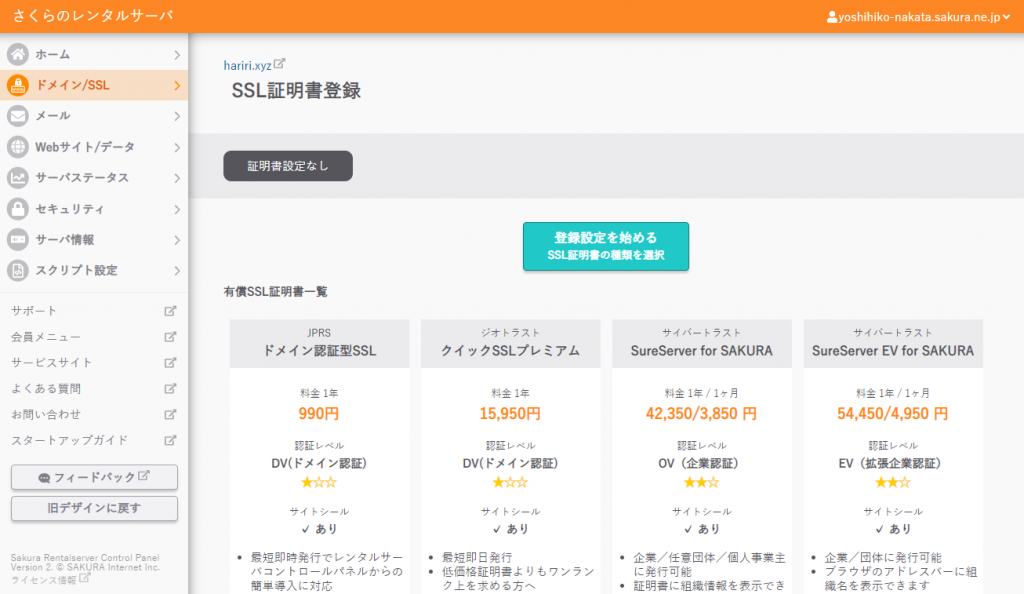
Task: Click external link icon next to お問い合わせ
Action: coord(170,414)
